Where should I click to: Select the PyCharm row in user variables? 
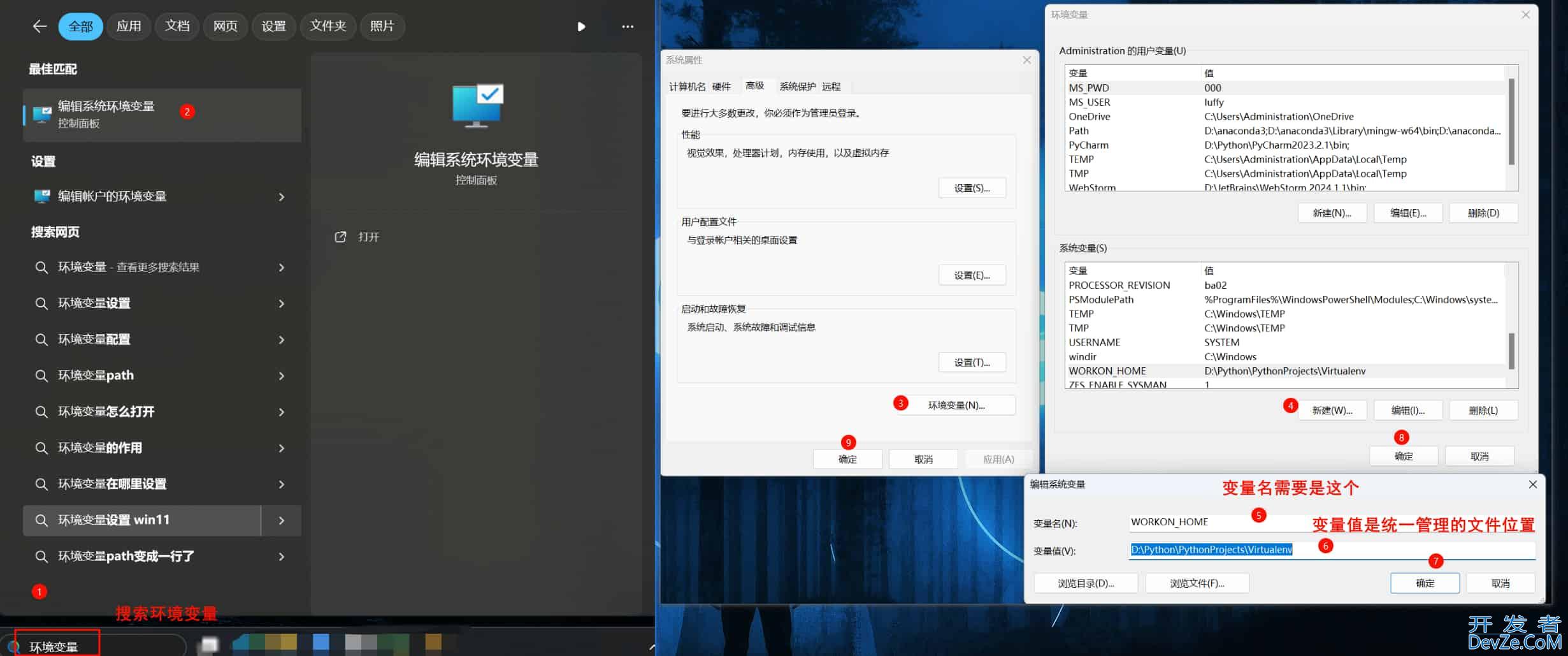pyautogui.click(x=1284, y=145)
